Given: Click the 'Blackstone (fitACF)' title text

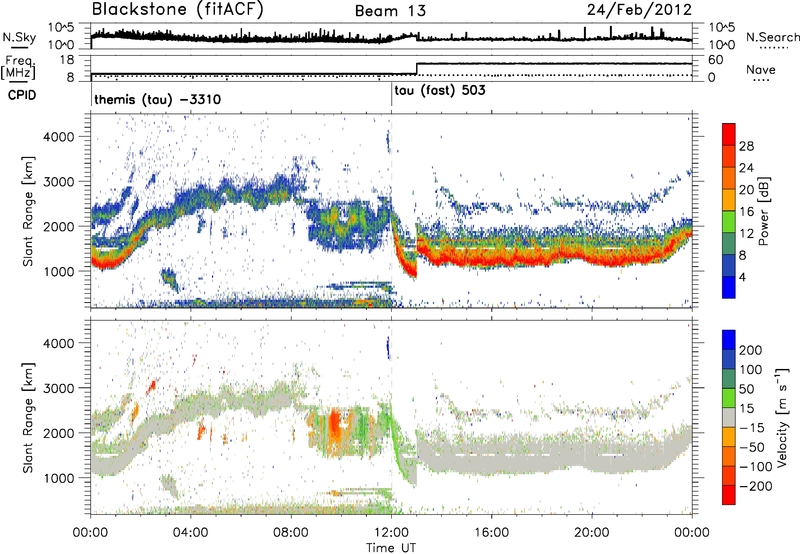Looking at the screenshot, I should (177, 10).
